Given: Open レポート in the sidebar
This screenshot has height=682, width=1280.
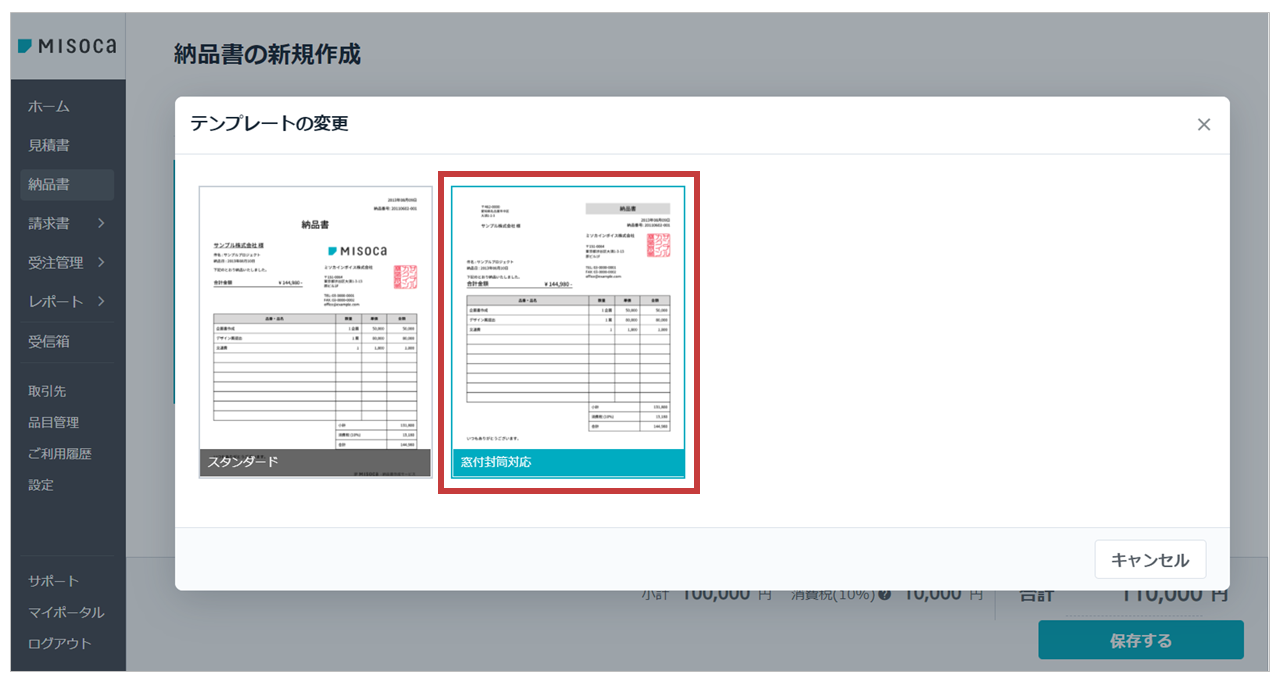Looking at the screenshot, I should click(56, 302).
